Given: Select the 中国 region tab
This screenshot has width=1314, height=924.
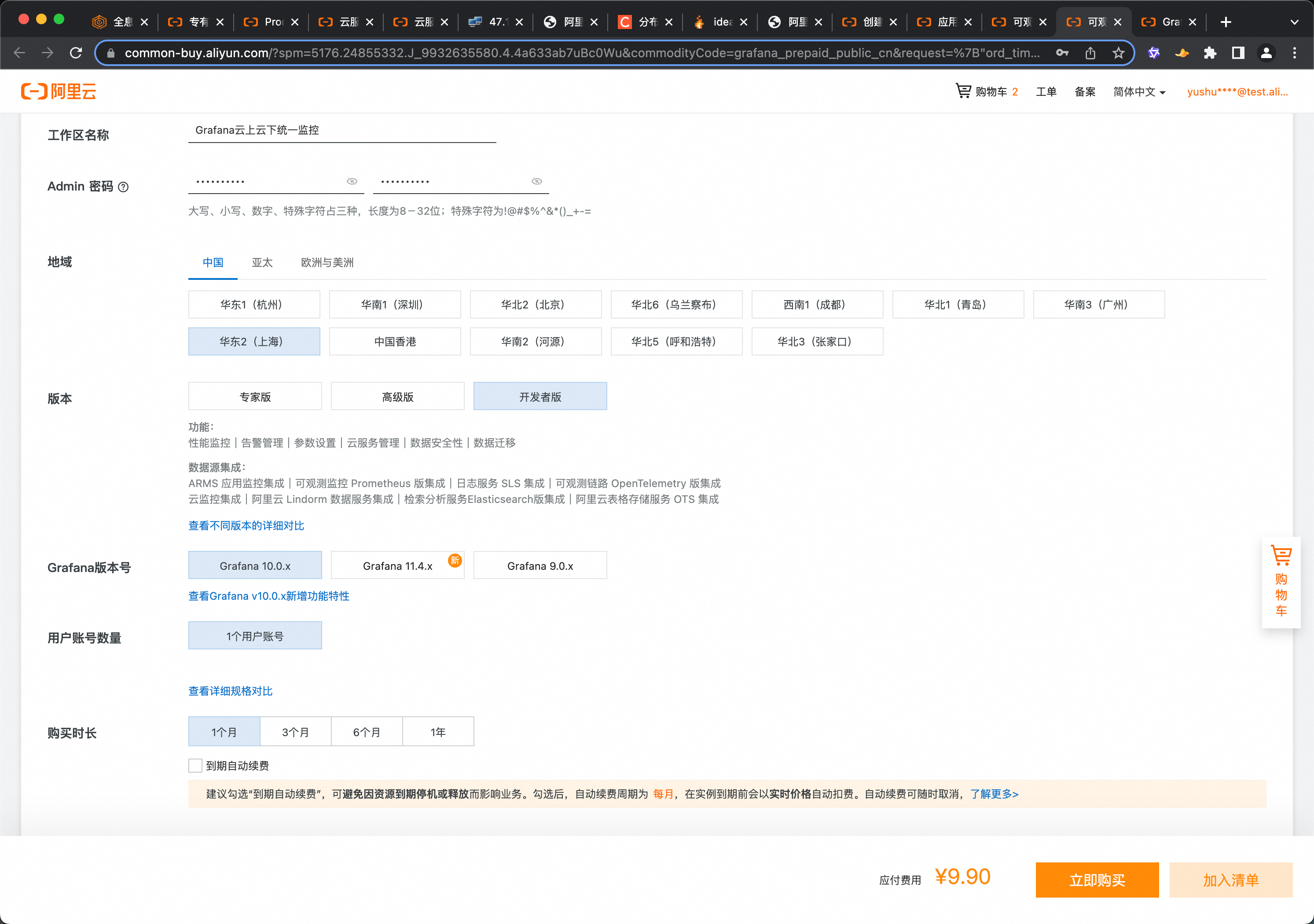Looking at the screenshot, I should tap(213, 263).
